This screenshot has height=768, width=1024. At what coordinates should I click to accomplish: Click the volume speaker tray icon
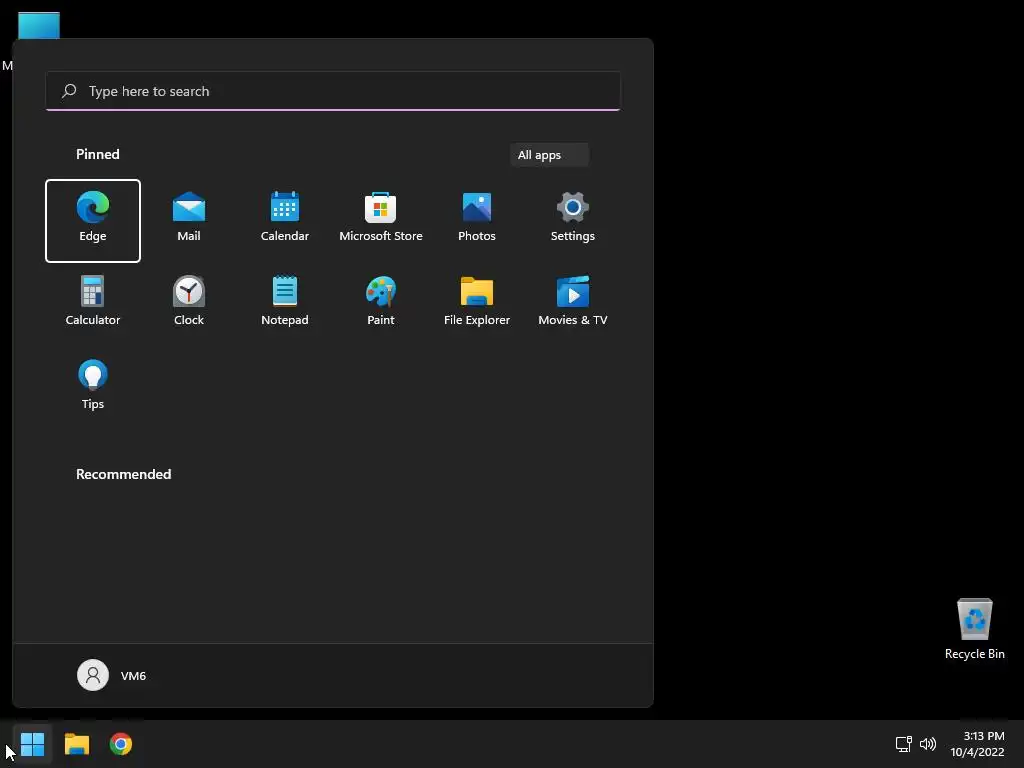(x=927, y=744)
